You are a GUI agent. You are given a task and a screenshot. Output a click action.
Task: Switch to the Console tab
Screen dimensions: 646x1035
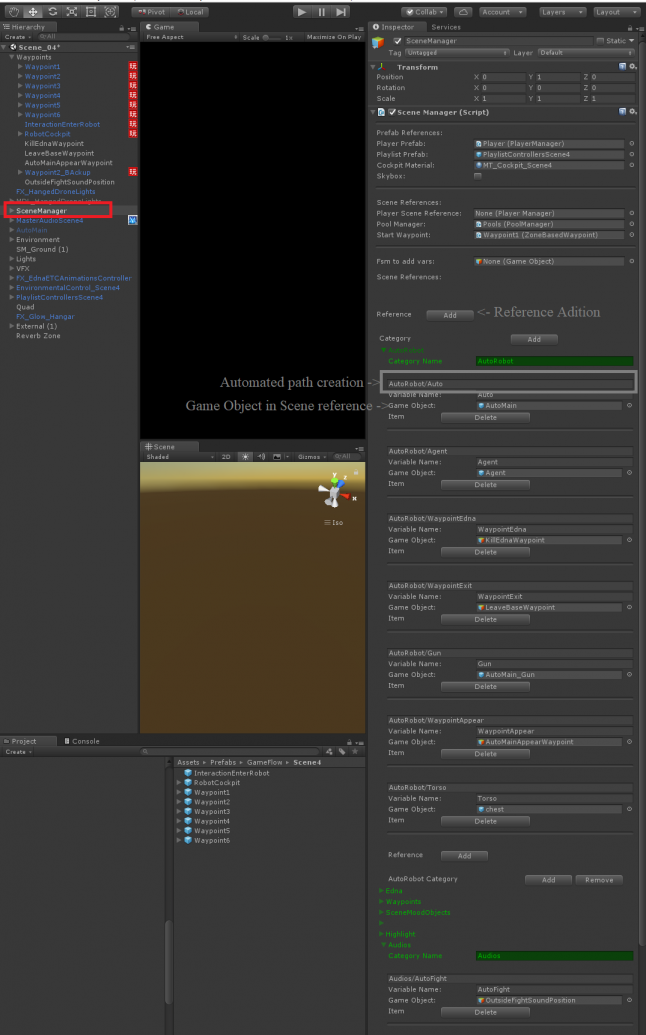click(85, 741)
